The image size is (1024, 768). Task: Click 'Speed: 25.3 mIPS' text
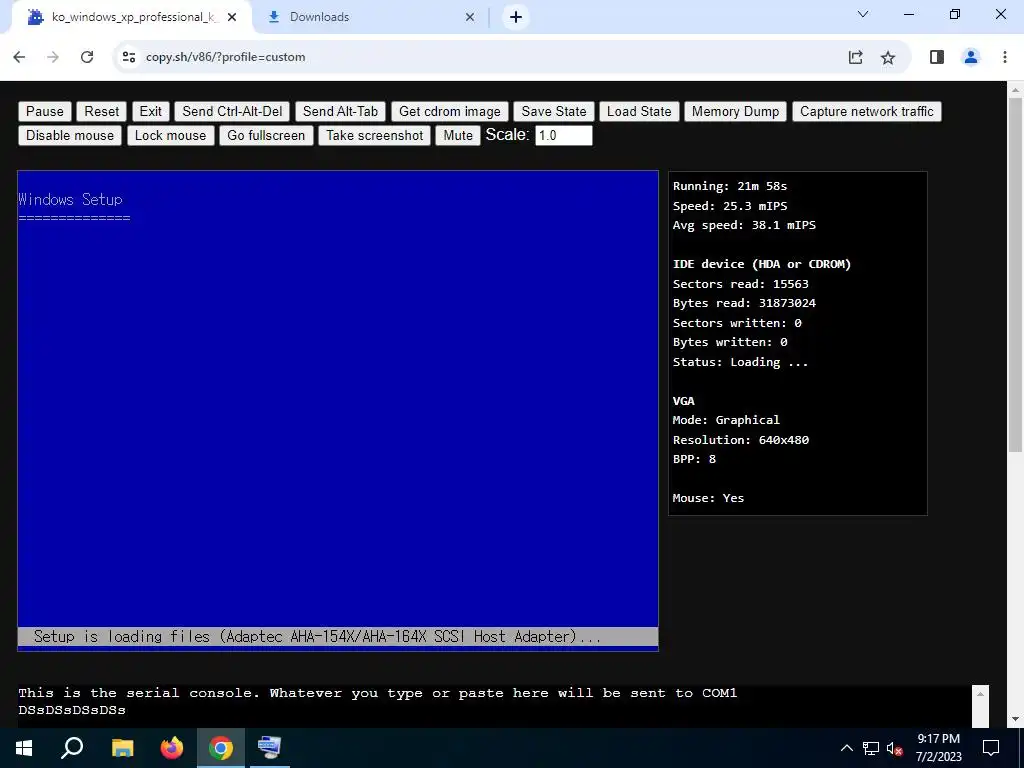point(730,206)
